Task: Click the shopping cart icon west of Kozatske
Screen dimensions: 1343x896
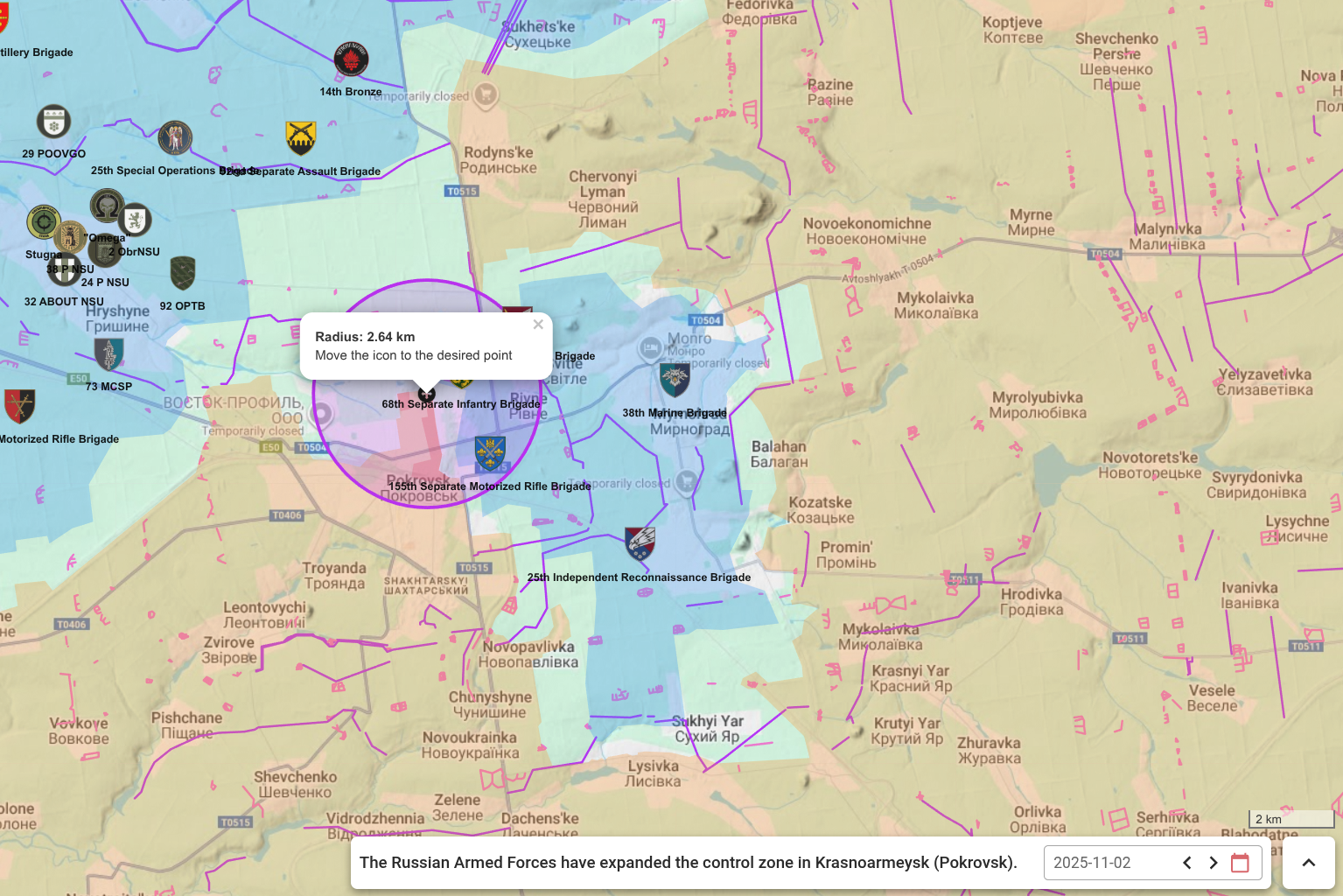Action: point(687,481)
